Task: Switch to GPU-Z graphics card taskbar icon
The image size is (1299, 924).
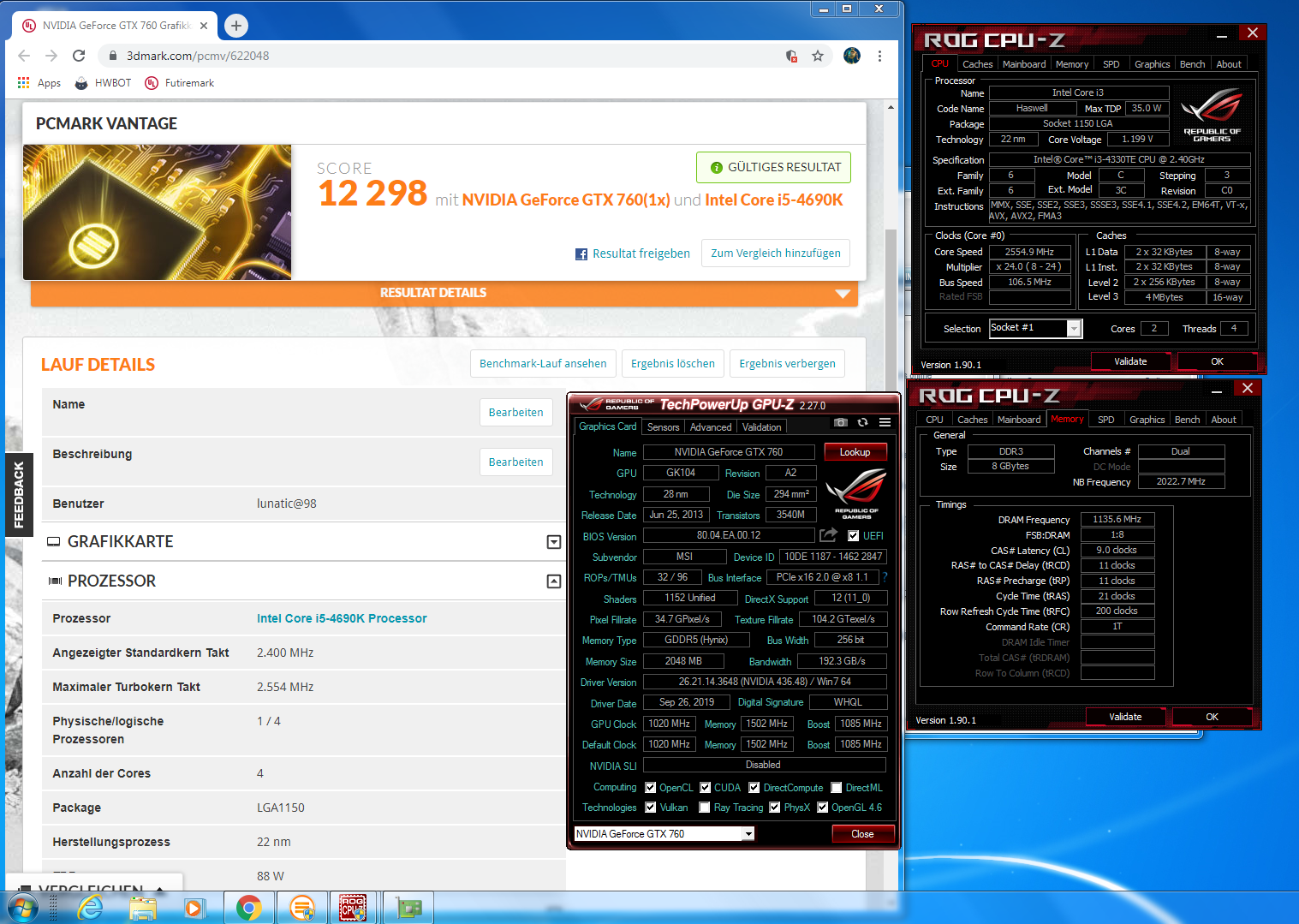Action: [x=408, y=907]
